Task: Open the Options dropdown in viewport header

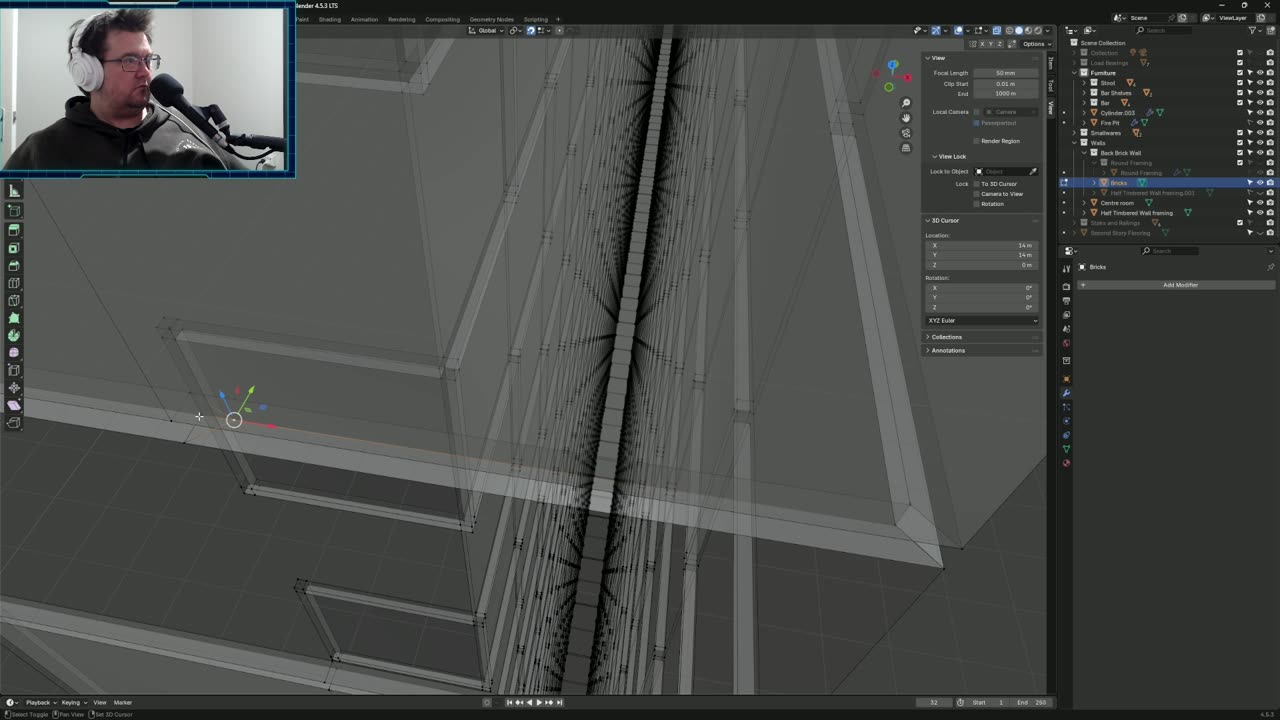Action: [1034, 44]
